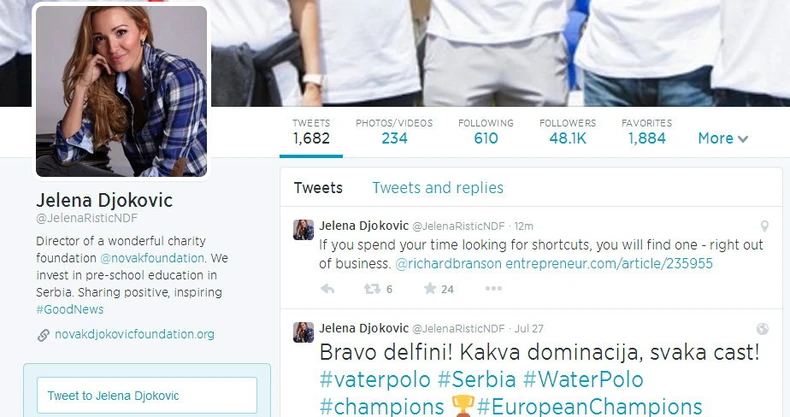This screenshot has width=790, height=417.
Task: View the Following list of 610
Action: 486,132
